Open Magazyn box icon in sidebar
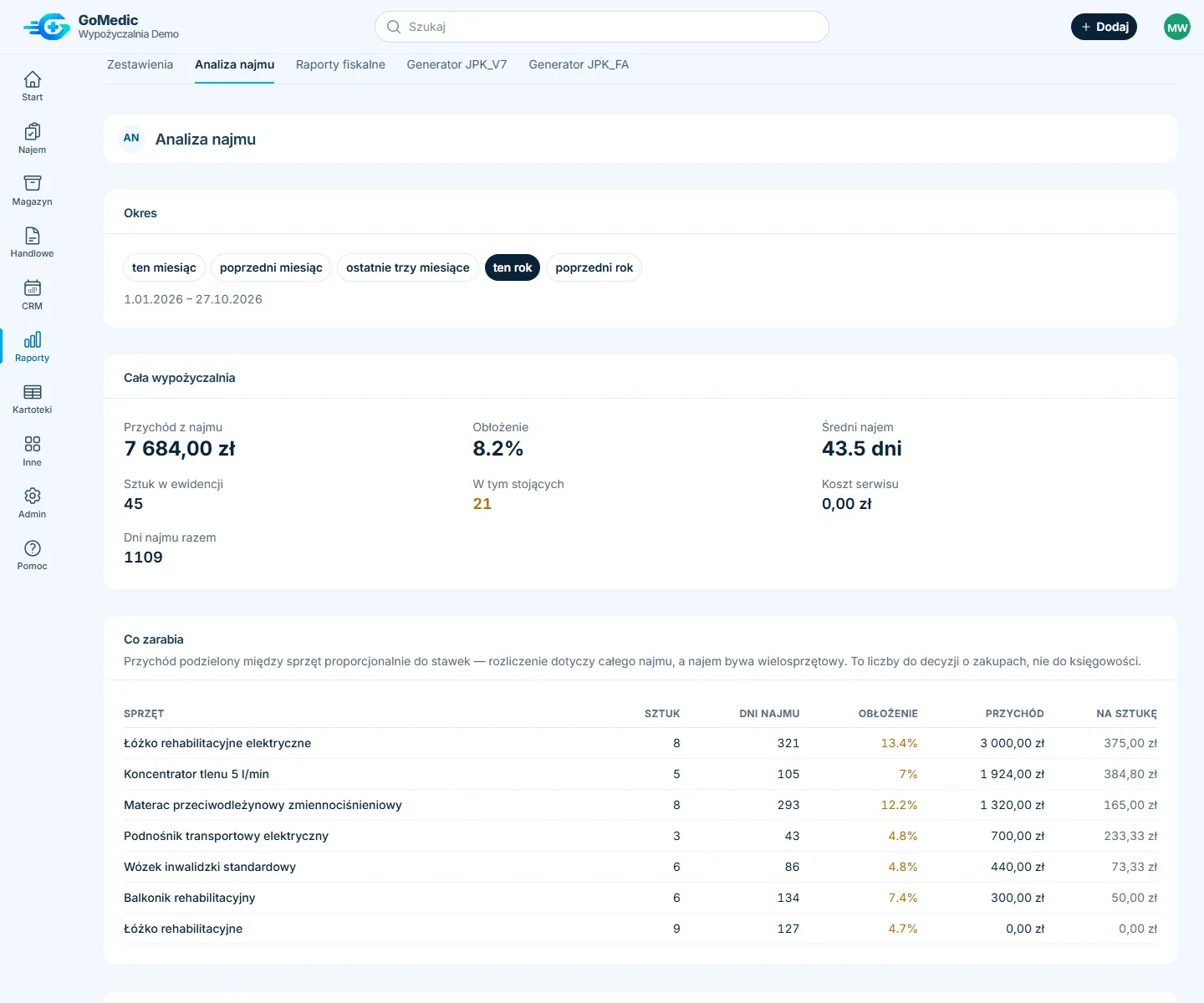The height and width of the screenshot is (1003, 1204). tap(32, 183)
